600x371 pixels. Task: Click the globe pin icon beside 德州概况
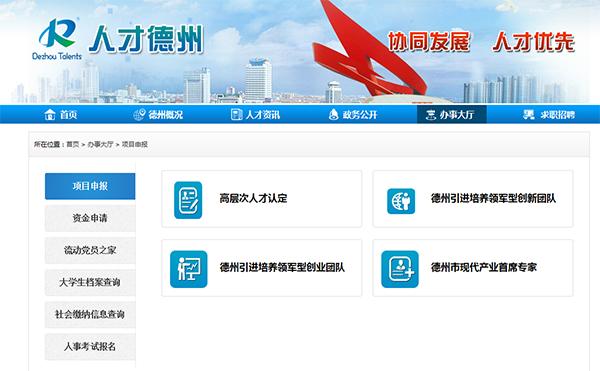click(x=139, y=114)
